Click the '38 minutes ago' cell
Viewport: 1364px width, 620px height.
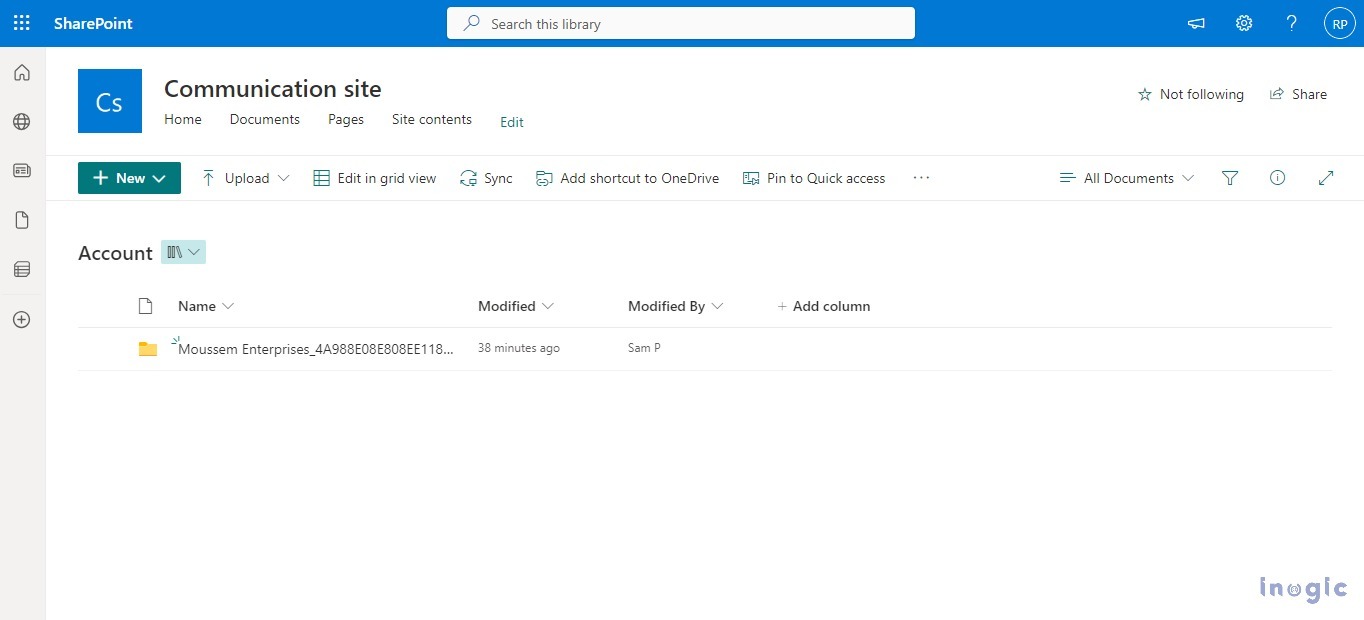click(519, 348)
